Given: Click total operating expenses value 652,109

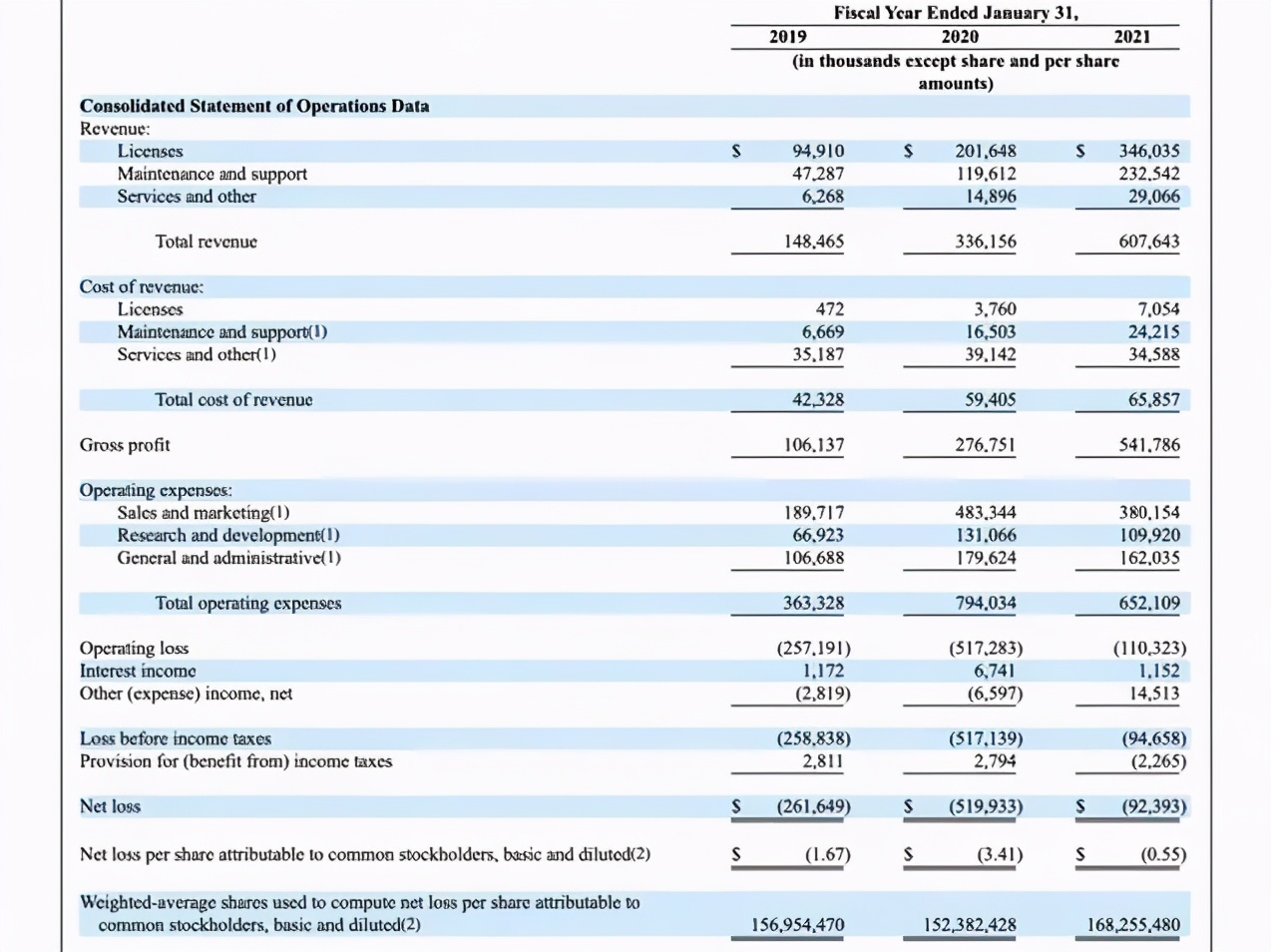Looking at the screenshot, I should (1149, 604).
